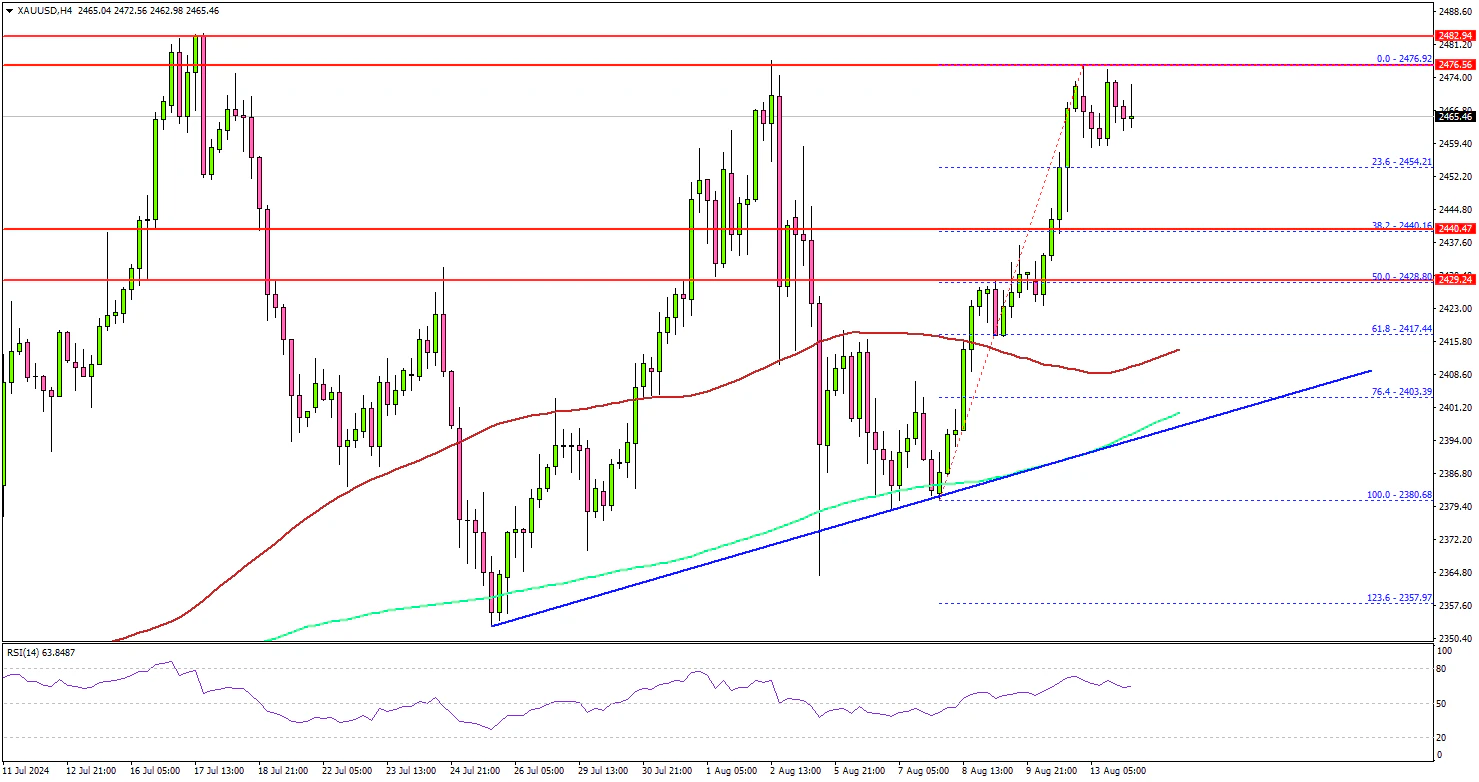This screenshot has width=1479, height=782.
Task: Click the 2429.24 red level price tag
Action: click(x=1455, y=281)
